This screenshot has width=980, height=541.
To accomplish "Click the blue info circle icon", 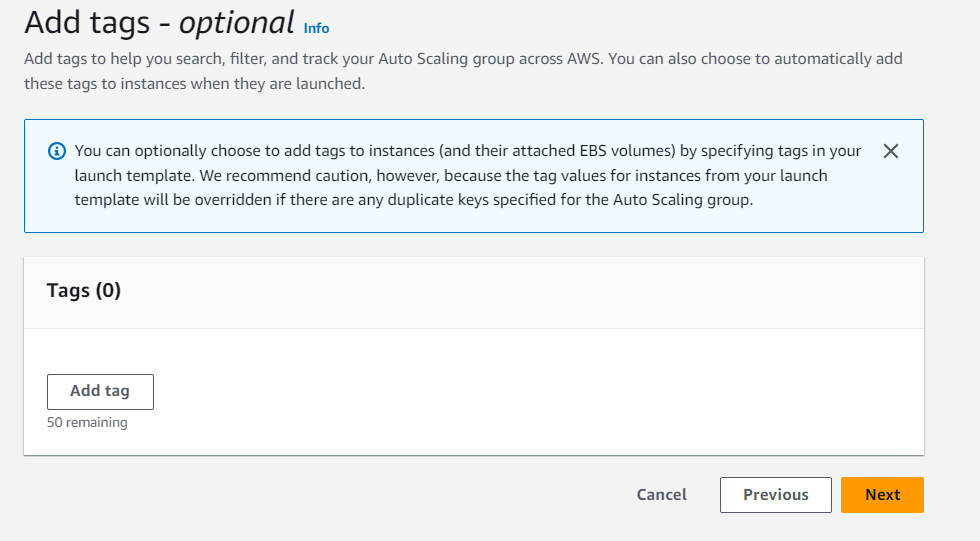I will coord(57,151).
